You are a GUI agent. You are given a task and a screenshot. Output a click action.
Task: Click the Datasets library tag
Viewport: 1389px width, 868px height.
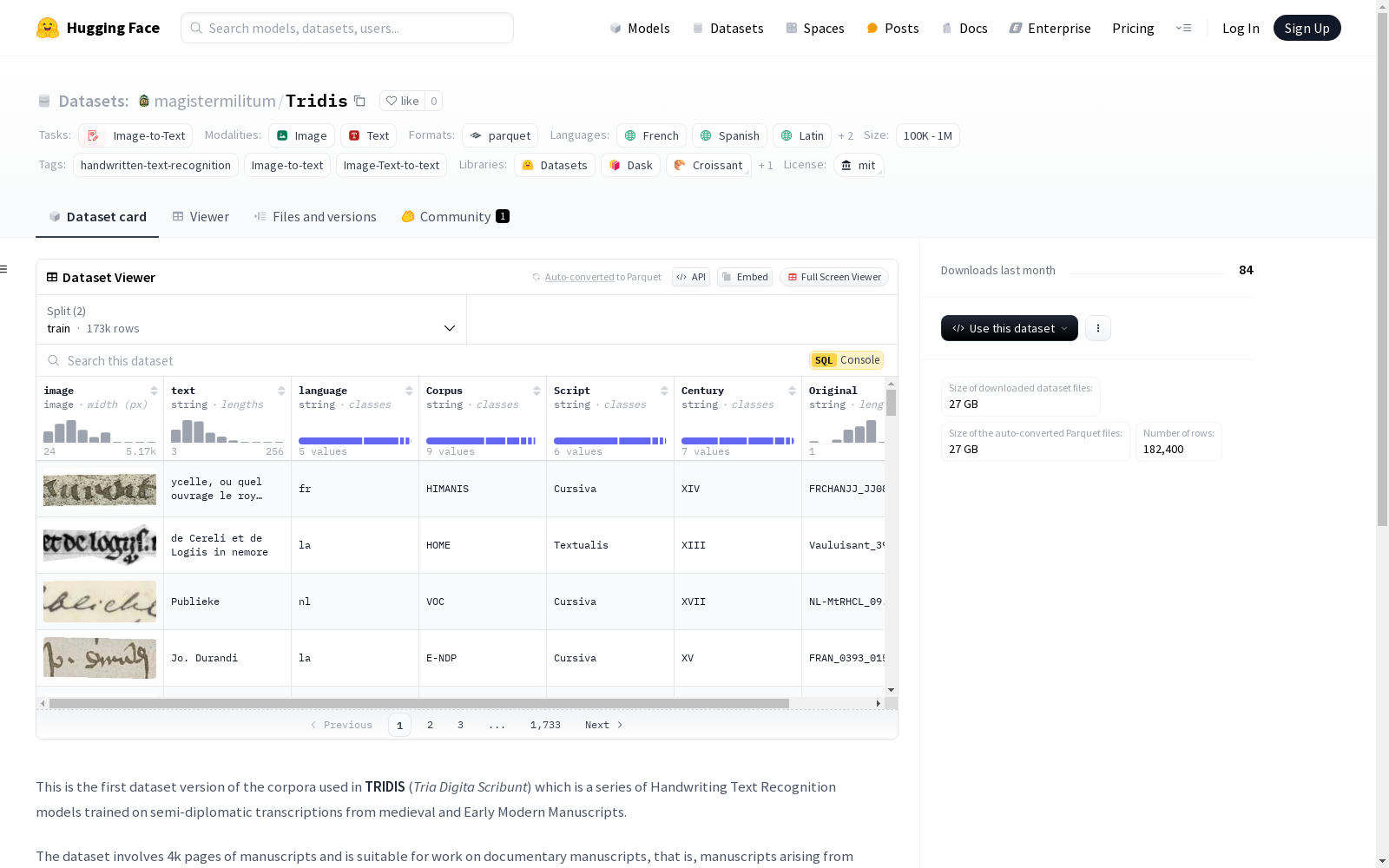(555, 165)
